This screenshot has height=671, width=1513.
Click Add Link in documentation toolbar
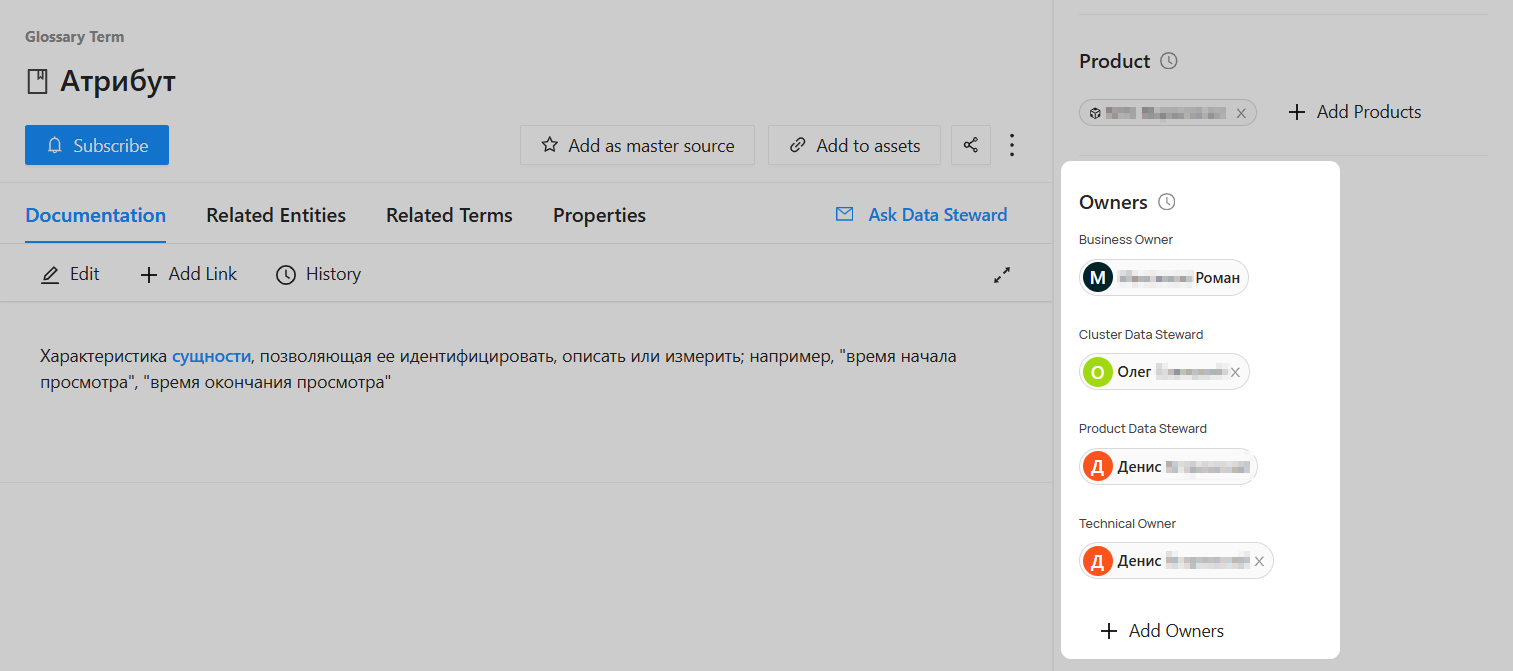pyautogui.click(x=188, y=274)
